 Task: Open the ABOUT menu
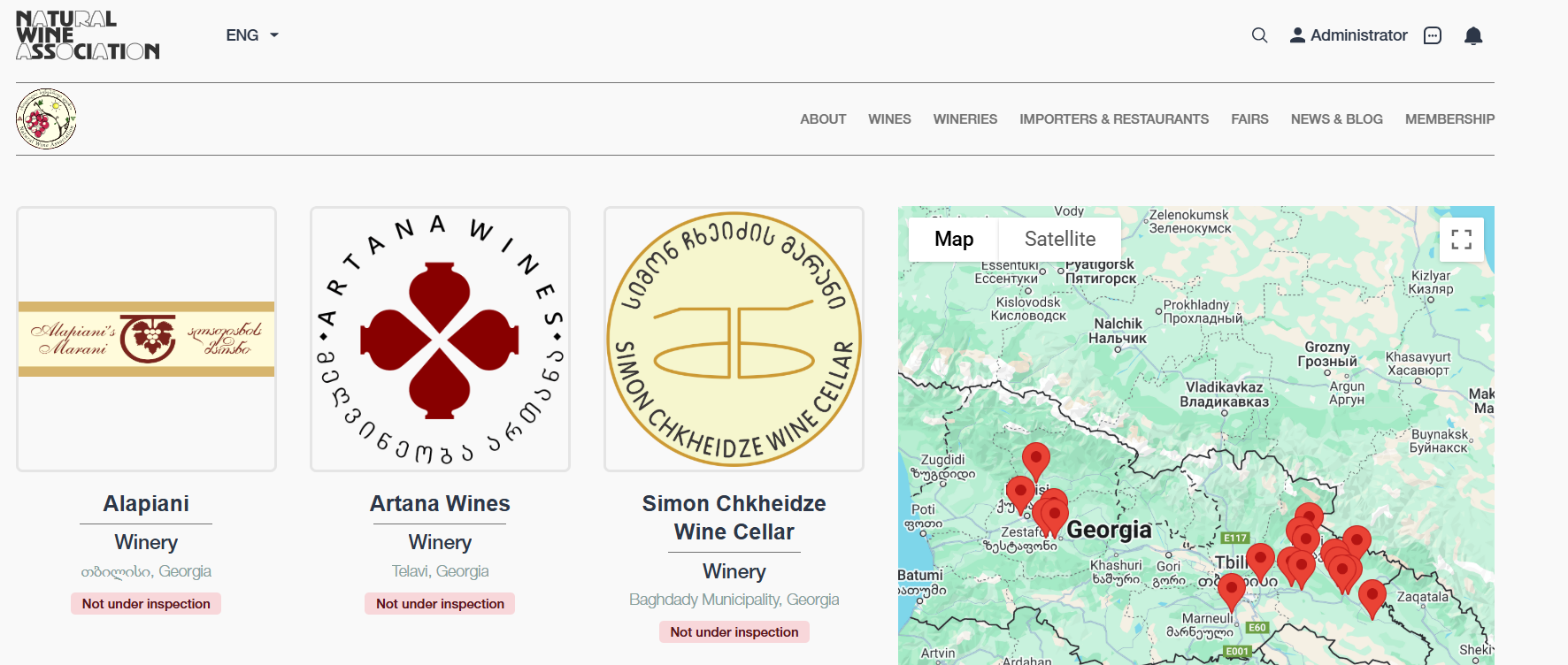point(823,118)
